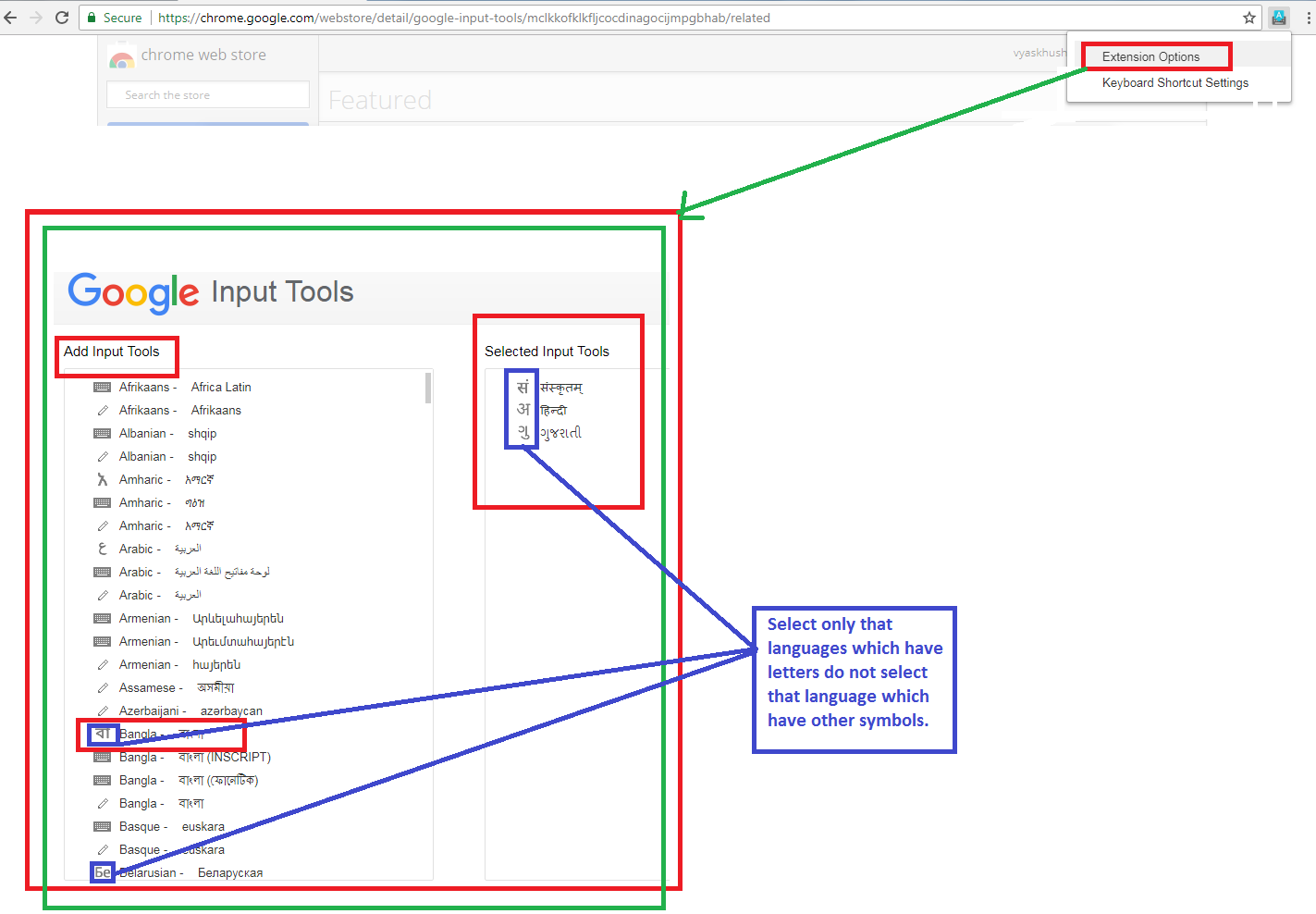The image size is (1316, 914).
Task: Select ગુજરાતી in the Selected Input Tools list
Action: (x=560, y=433)
